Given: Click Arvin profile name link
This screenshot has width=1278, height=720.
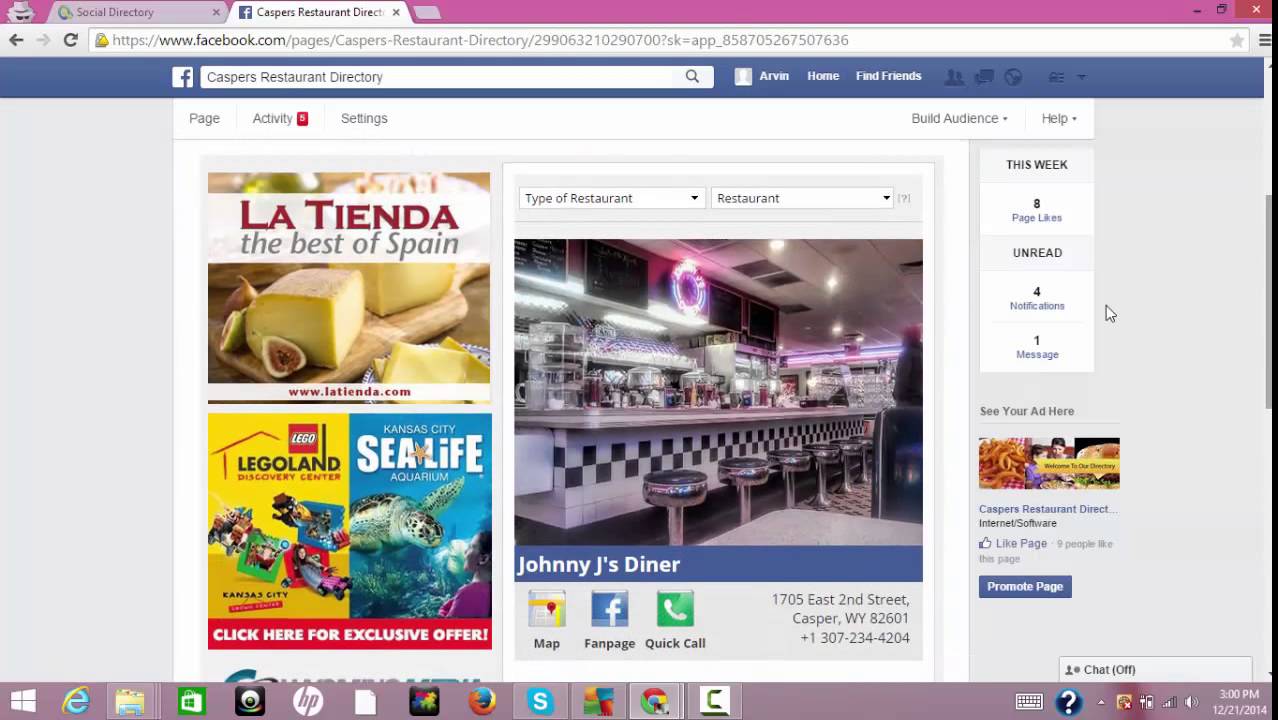Looking at the screenshot, I should pos(774,76).
